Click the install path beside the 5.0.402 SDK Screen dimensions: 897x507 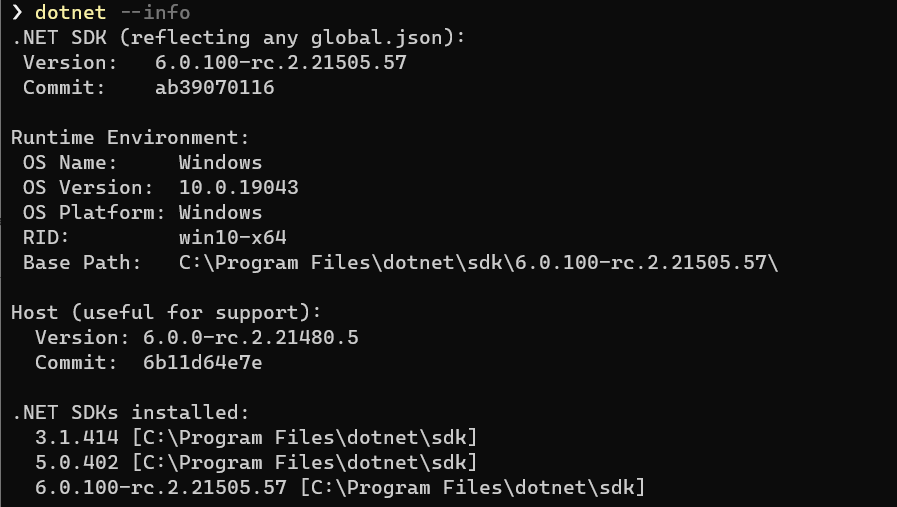[304, 463]
